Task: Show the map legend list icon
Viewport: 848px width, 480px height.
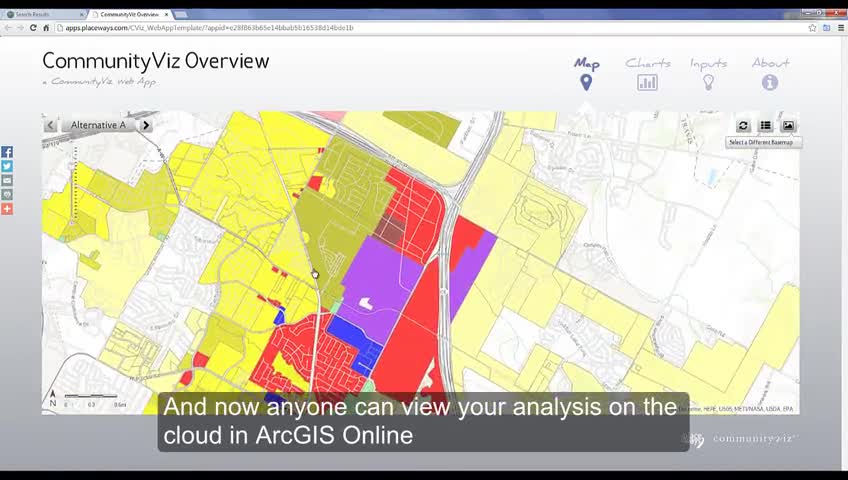Action: [765, 125]
